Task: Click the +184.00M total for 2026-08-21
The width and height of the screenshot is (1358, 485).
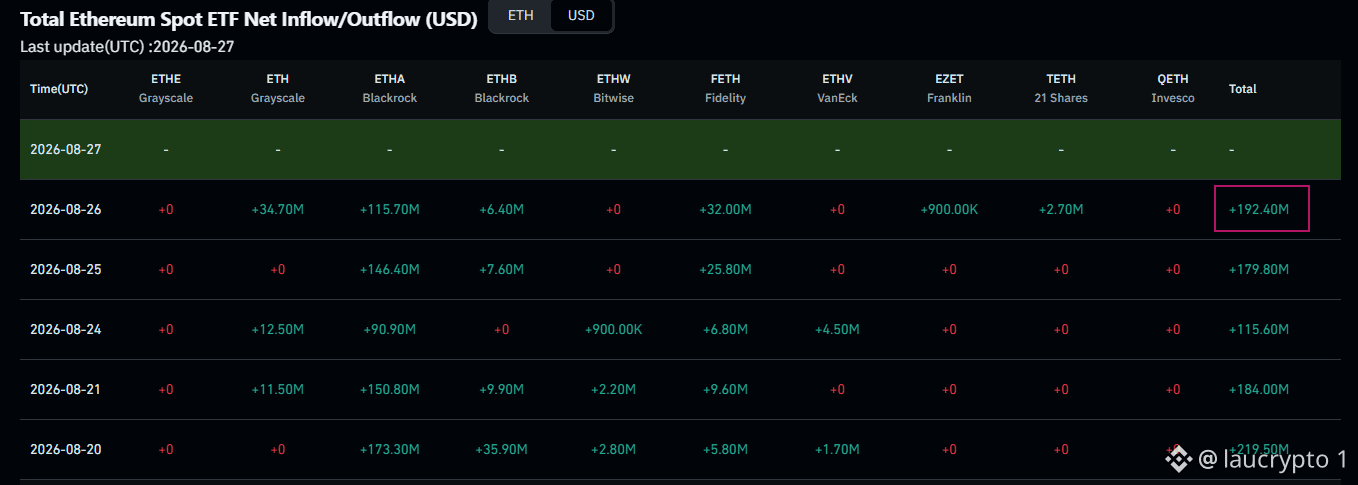Action: pyautogui.click(x=1258, y=390)
